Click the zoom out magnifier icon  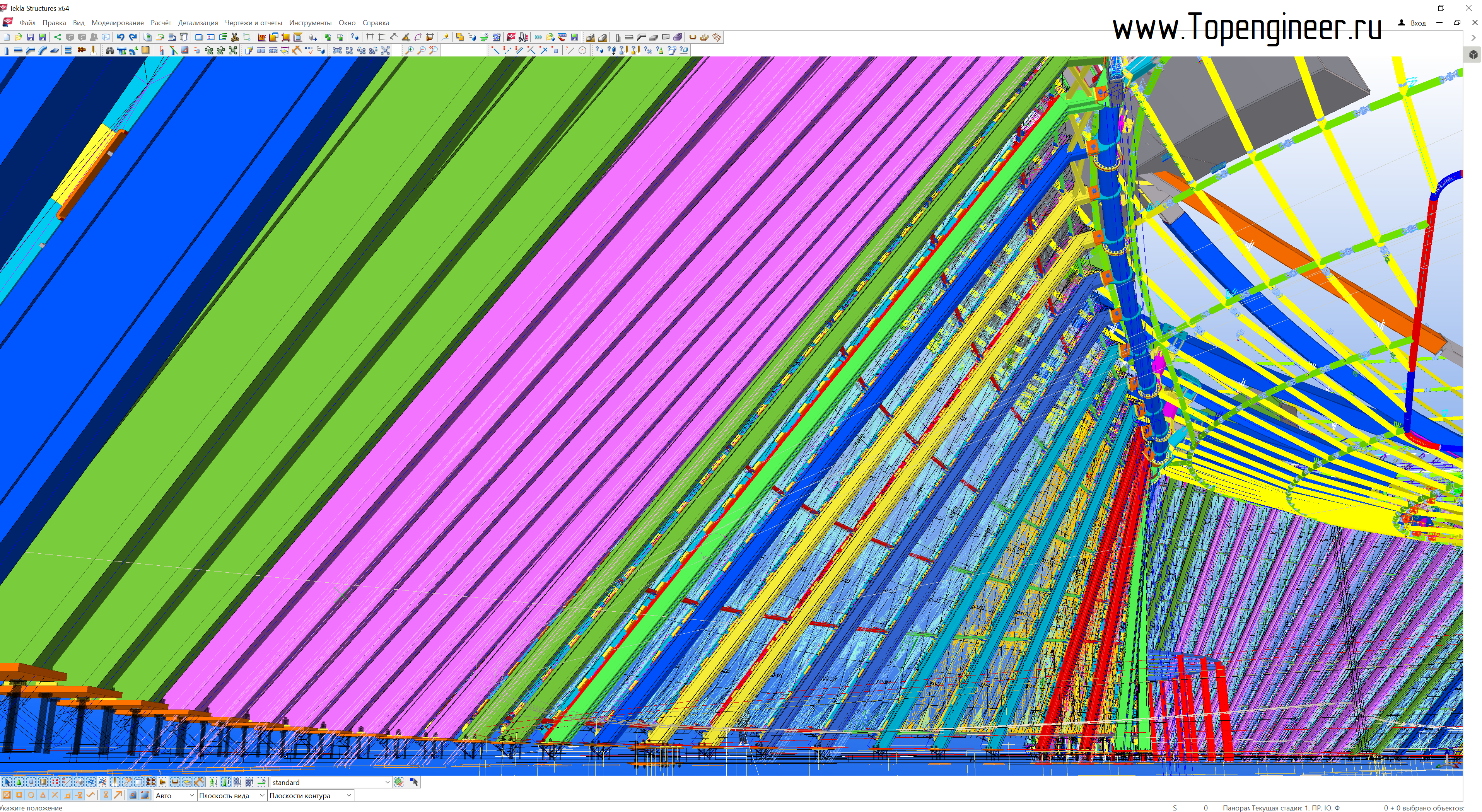click(421, 50)
